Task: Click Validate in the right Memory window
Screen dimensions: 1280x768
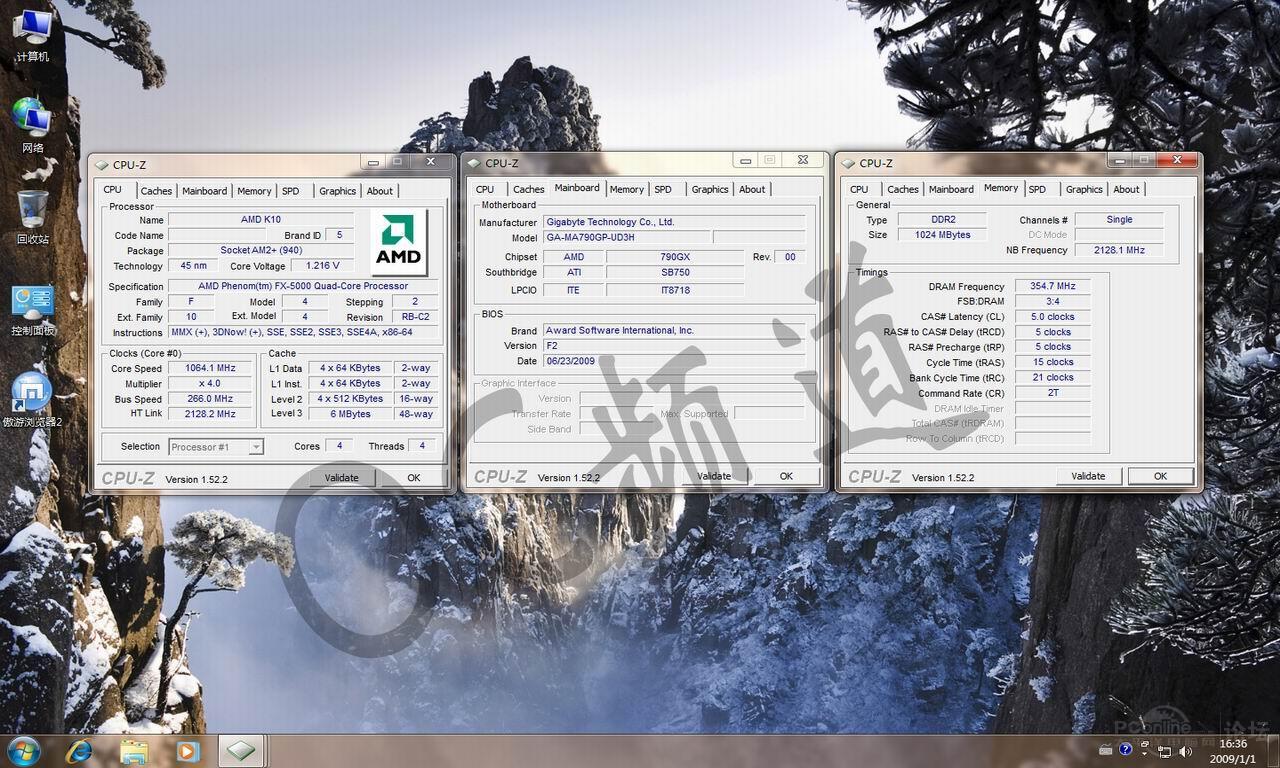Action: click(1088, 476)
